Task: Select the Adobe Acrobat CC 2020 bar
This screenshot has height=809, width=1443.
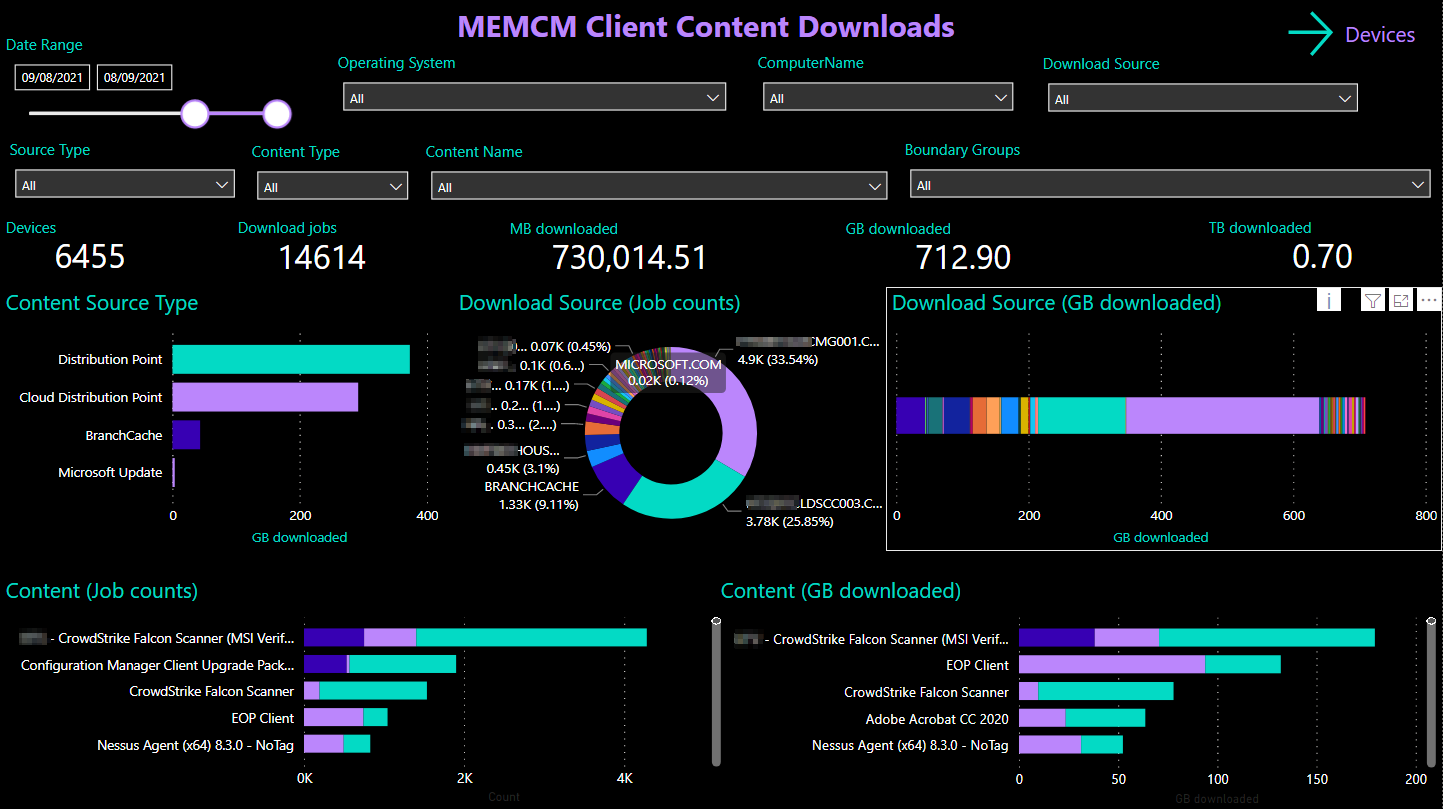Action: click(1081, 718)
